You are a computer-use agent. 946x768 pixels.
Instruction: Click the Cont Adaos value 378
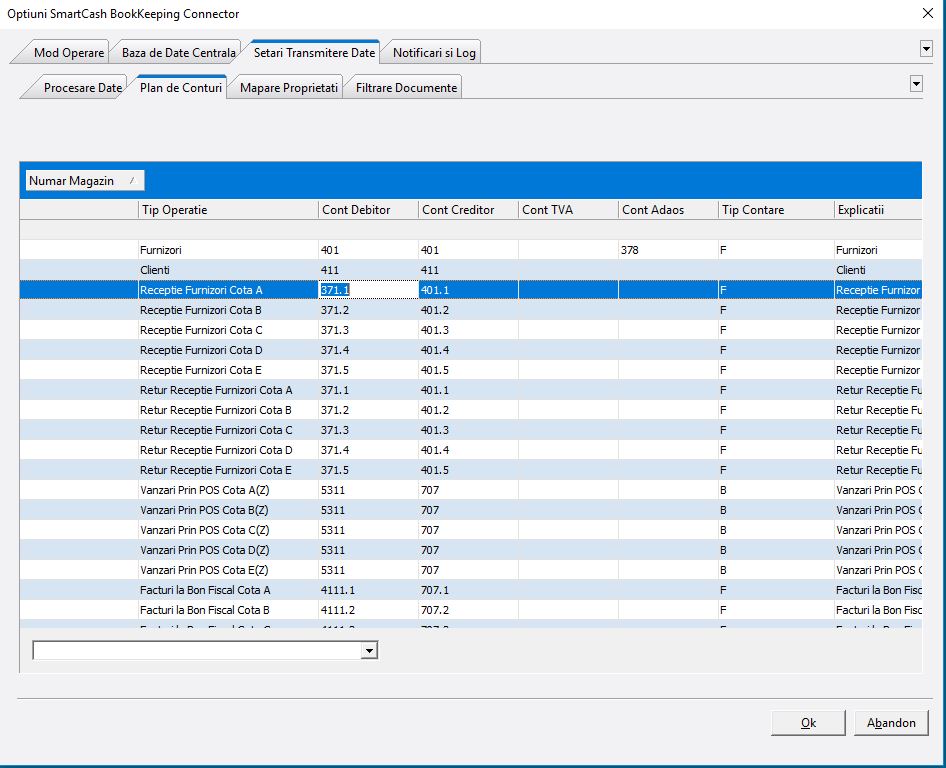(x=668, y=250)
